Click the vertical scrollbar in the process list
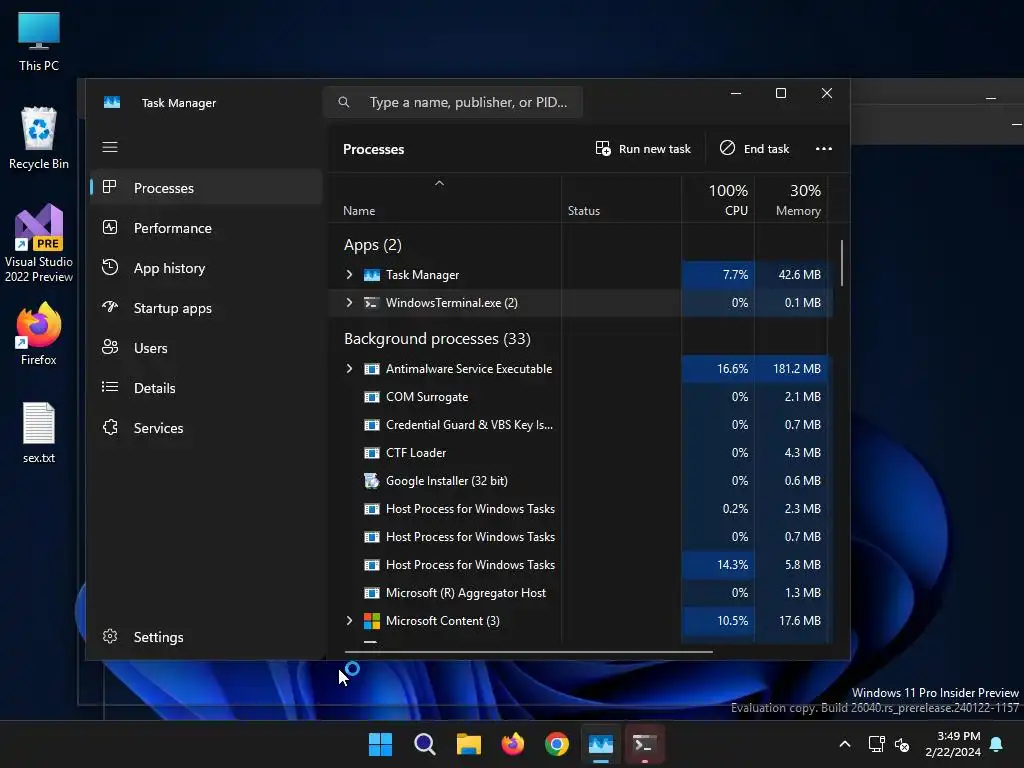The image size is (1024, 768). tap(842, 263)
